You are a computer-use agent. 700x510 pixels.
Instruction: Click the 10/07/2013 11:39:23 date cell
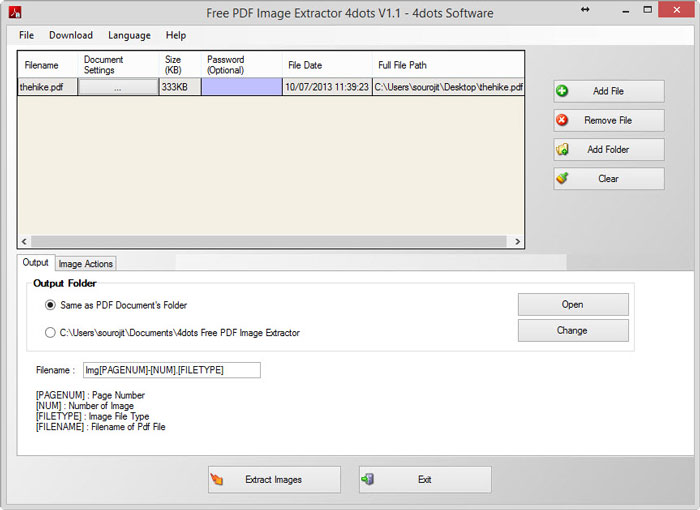tap(327, 87)
